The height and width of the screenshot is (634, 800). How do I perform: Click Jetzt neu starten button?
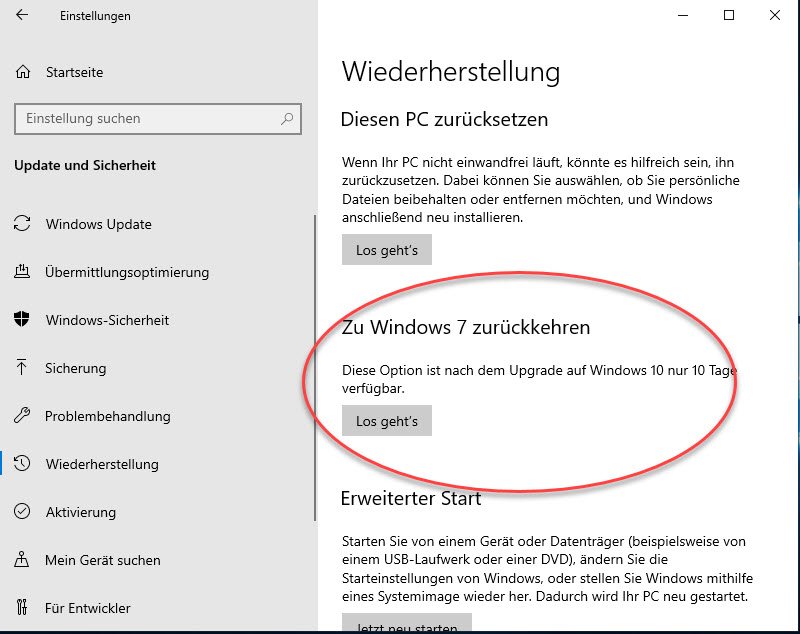[x=407, y=624]
